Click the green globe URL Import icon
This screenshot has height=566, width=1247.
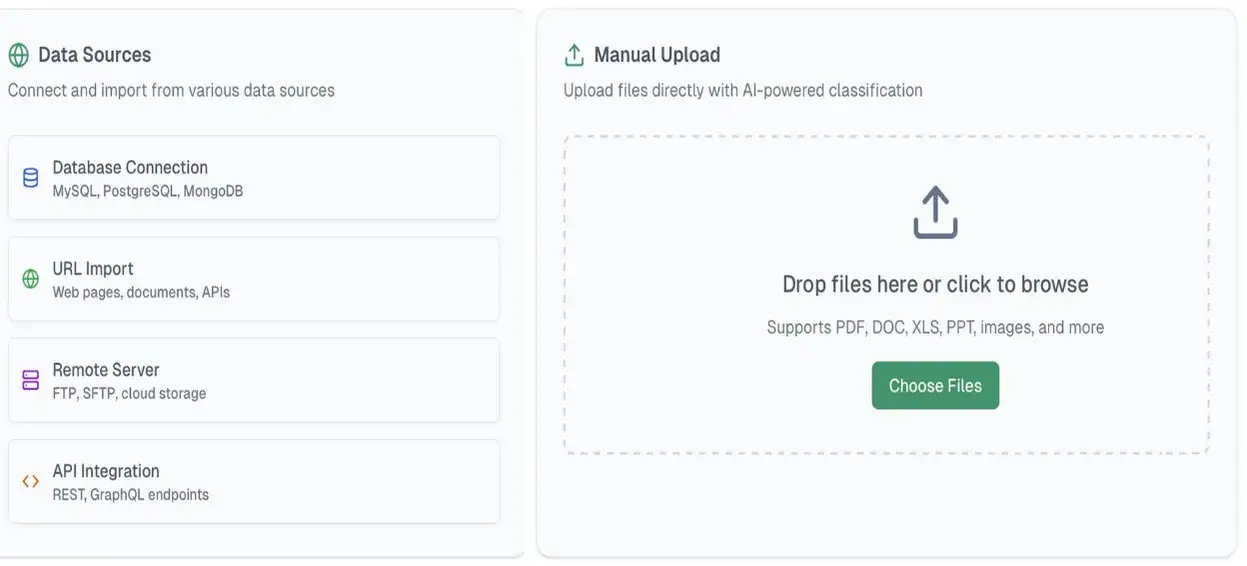click(x=31, y=279)
